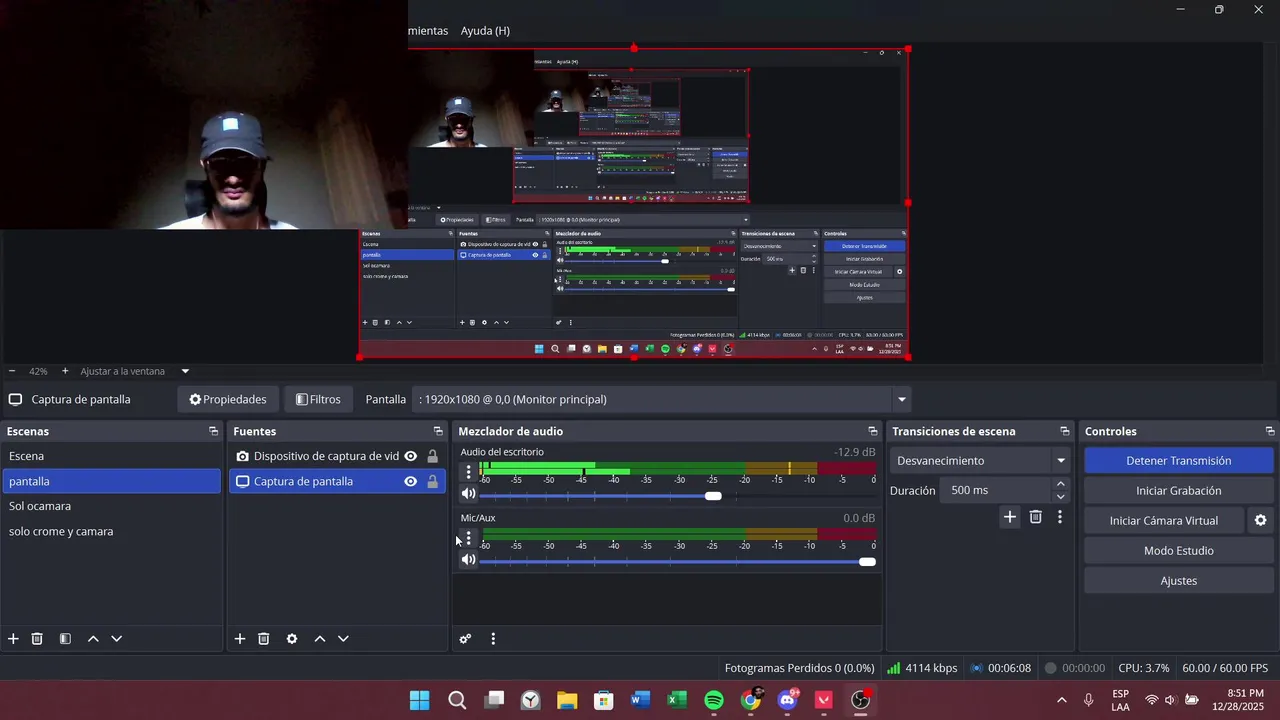1280x720 pixels.
Task: Select the Escena scene
Action: click(111, 456)
